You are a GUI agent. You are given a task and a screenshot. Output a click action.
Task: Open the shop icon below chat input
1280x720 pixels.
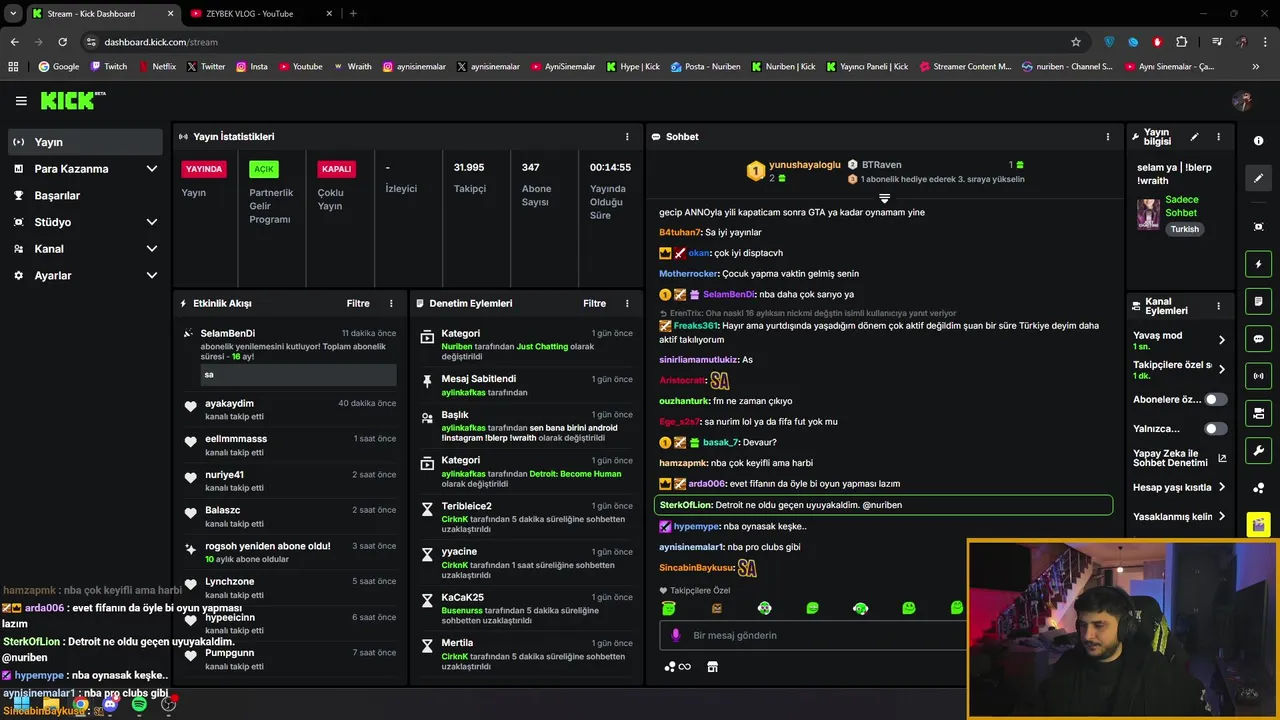click(x=713, y=667)
